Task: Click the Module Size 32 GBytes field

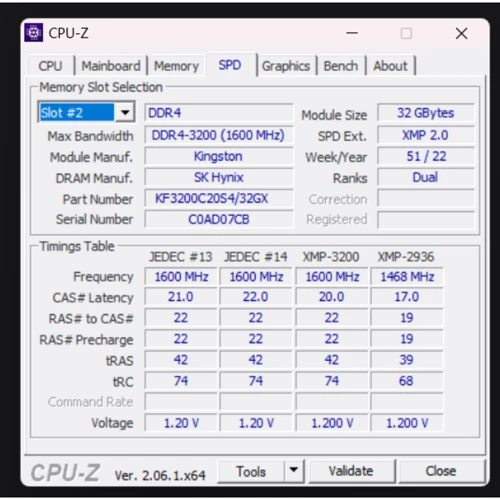Action: [x=426, y=113]
